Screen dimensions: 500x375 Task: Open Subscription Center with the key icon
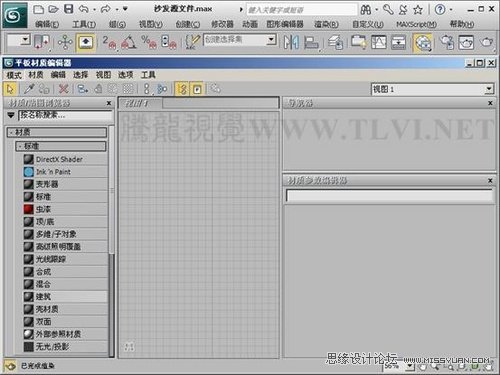[388, 10]
